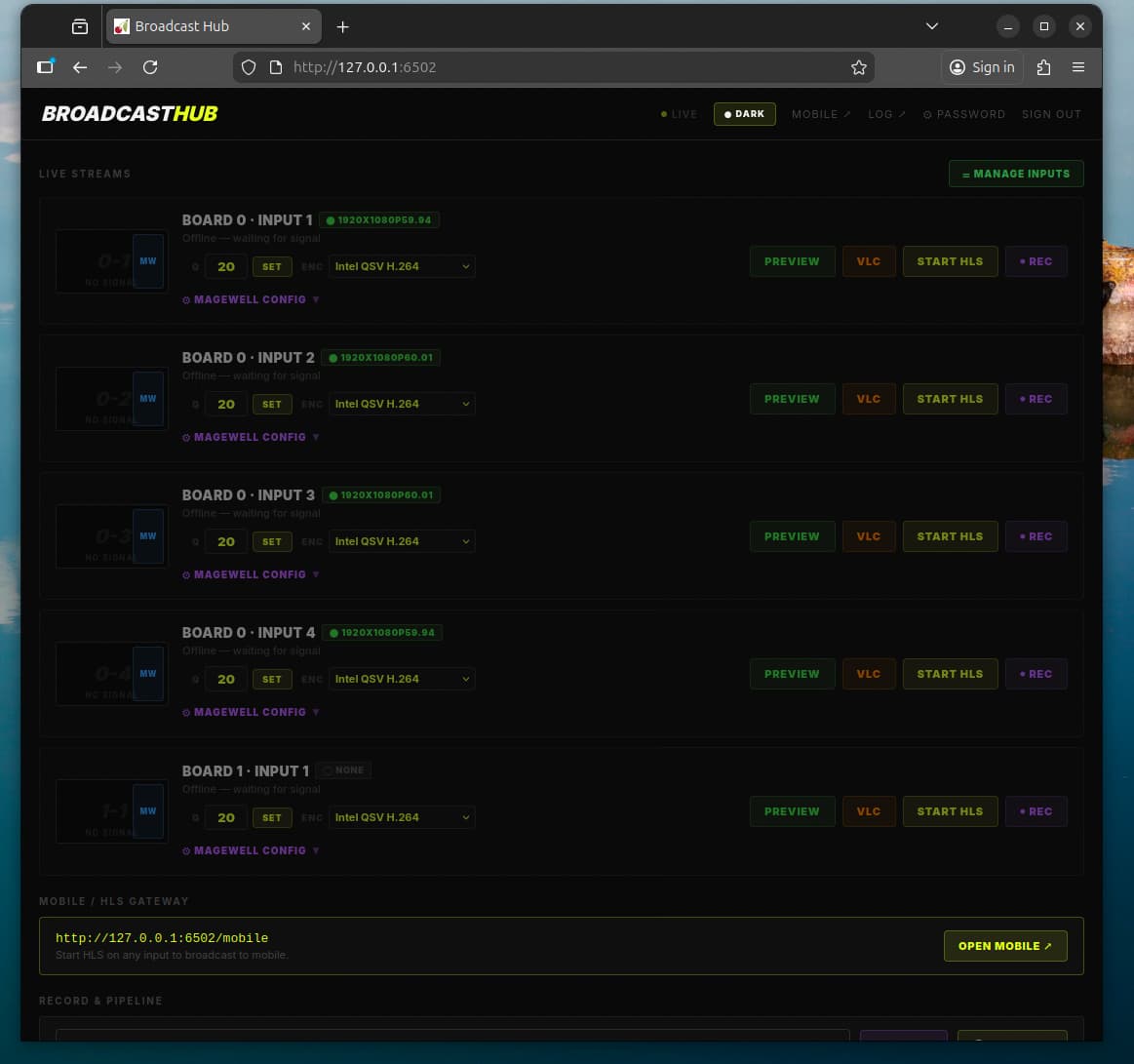
Task: Open the Firefox hamburger application menu
Action: point(1077,67)
